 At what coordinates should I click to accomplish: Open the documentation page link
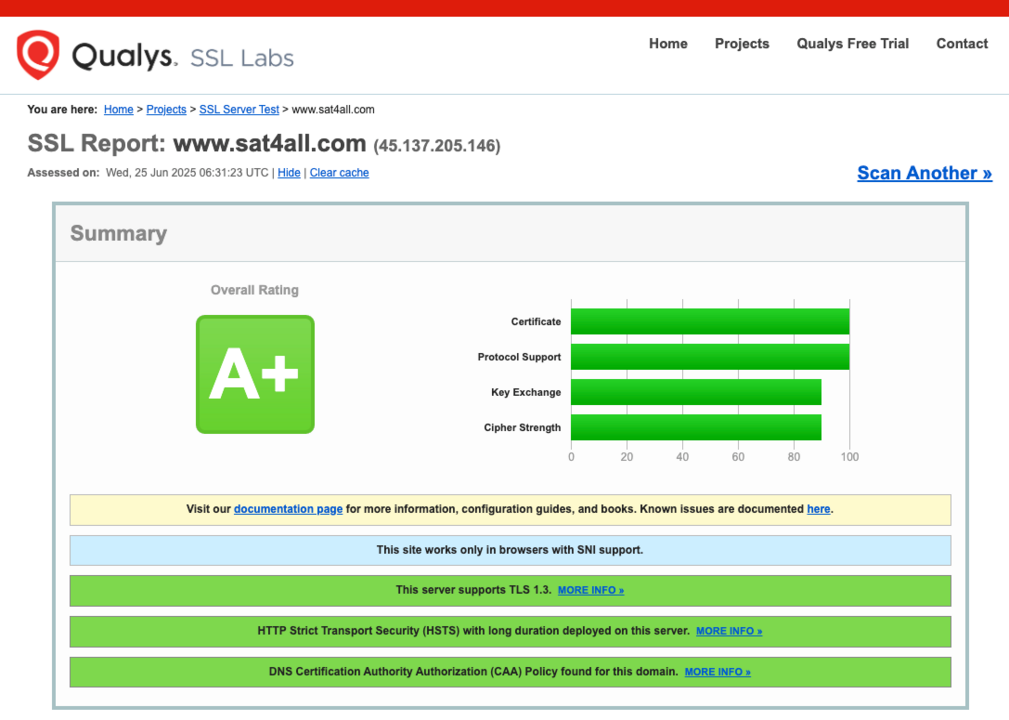click(288, 509)
